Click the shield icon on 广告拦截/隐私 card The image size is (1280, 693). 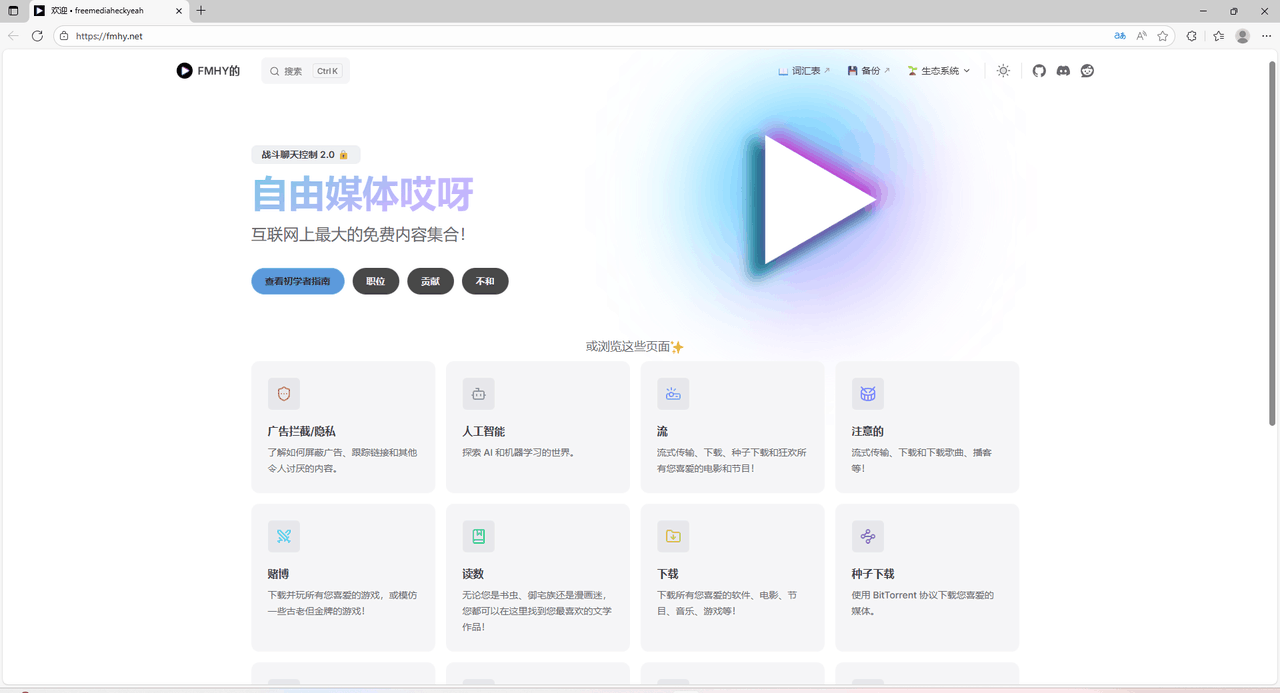click(x=284, y=394)
